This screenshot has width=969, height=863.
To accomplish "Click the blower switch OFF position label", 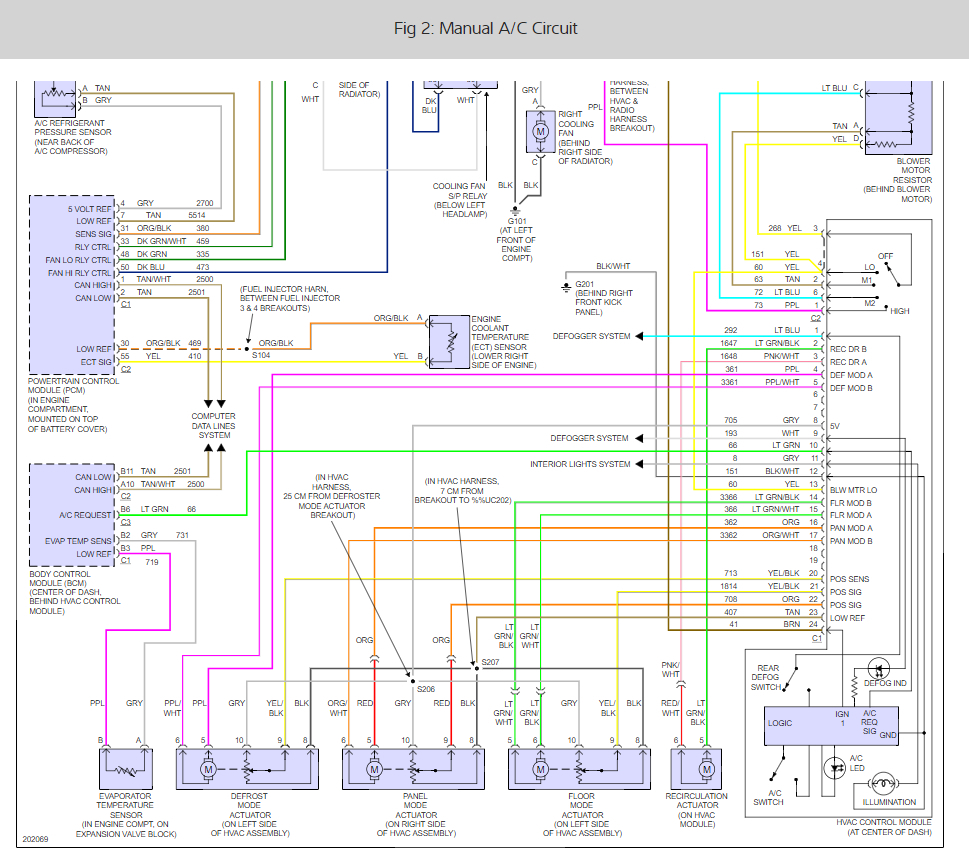I will coord(885,256).
